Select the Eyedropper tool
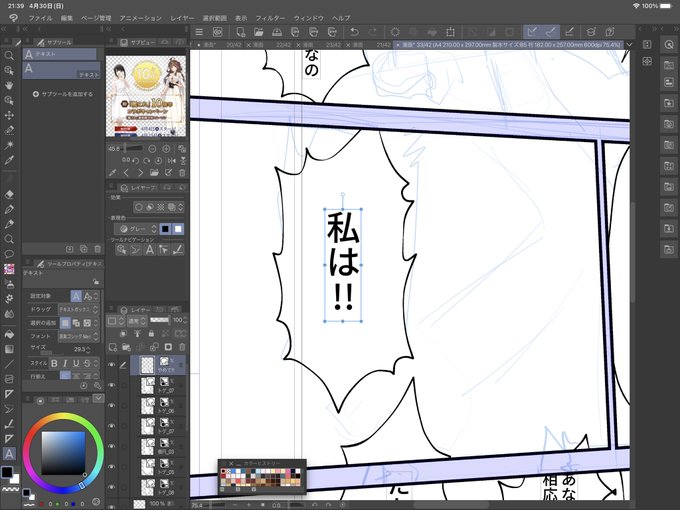 pos(9,160)
